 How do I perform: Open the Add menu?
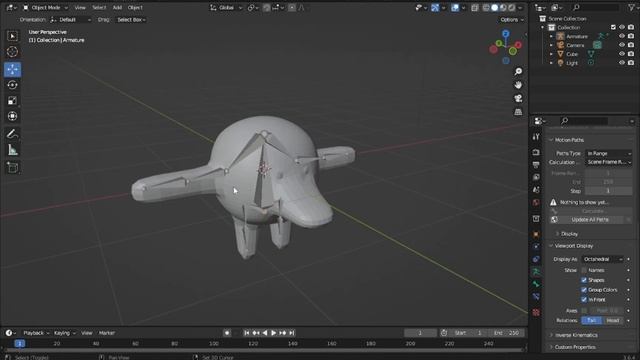click(x=117, y=7)
